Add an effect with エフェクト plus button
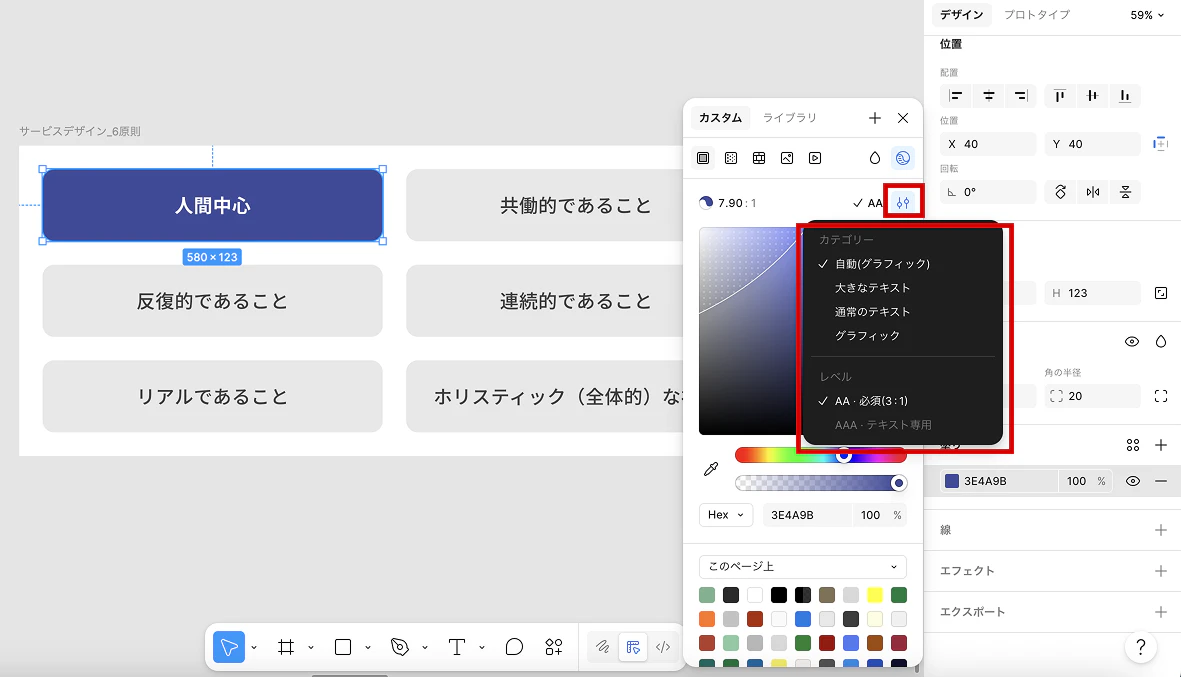Viewport: 1181px width, 677px height. pyautogui.click(x=1161, y=571)
